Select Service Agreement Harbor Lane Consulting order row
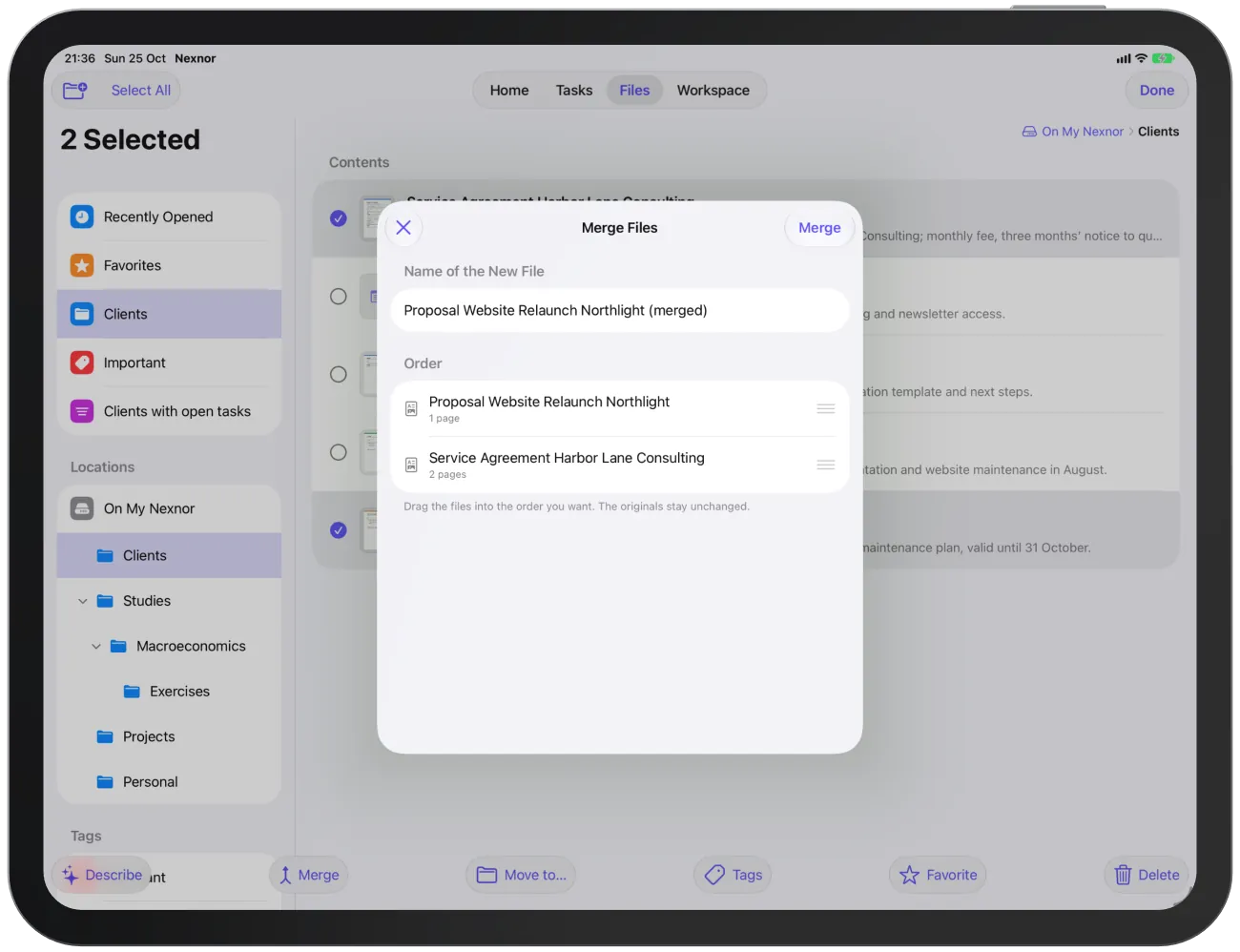The height and width of the screenshot is (952, 1240). coord(620,466)
